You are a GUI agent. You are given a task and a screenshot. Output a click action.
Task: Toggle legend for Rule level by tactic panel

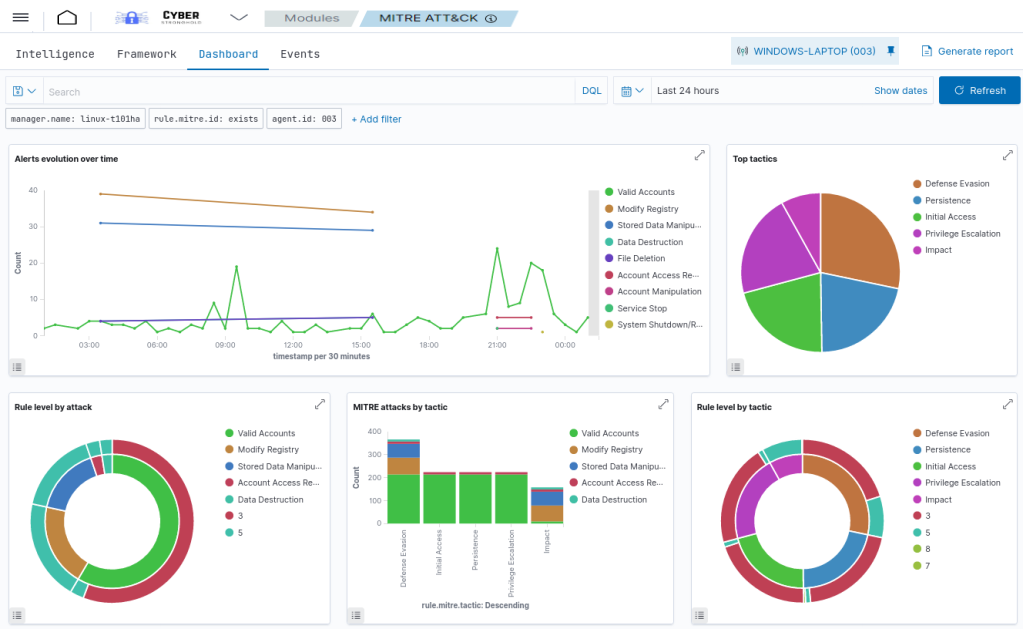point(701,615)
